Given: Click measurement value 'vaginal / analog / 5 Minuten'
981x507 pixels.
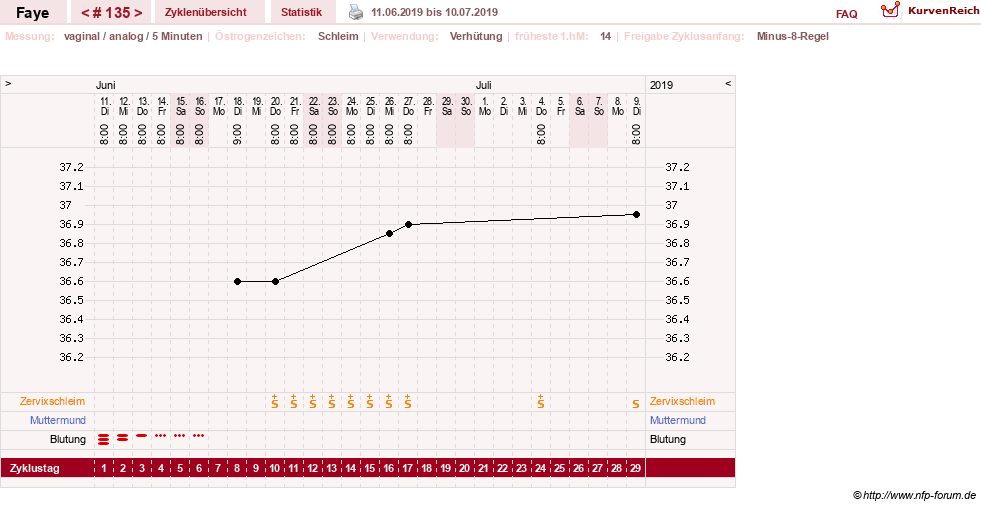Looking at the screenshot, I should tap(133, 36).
